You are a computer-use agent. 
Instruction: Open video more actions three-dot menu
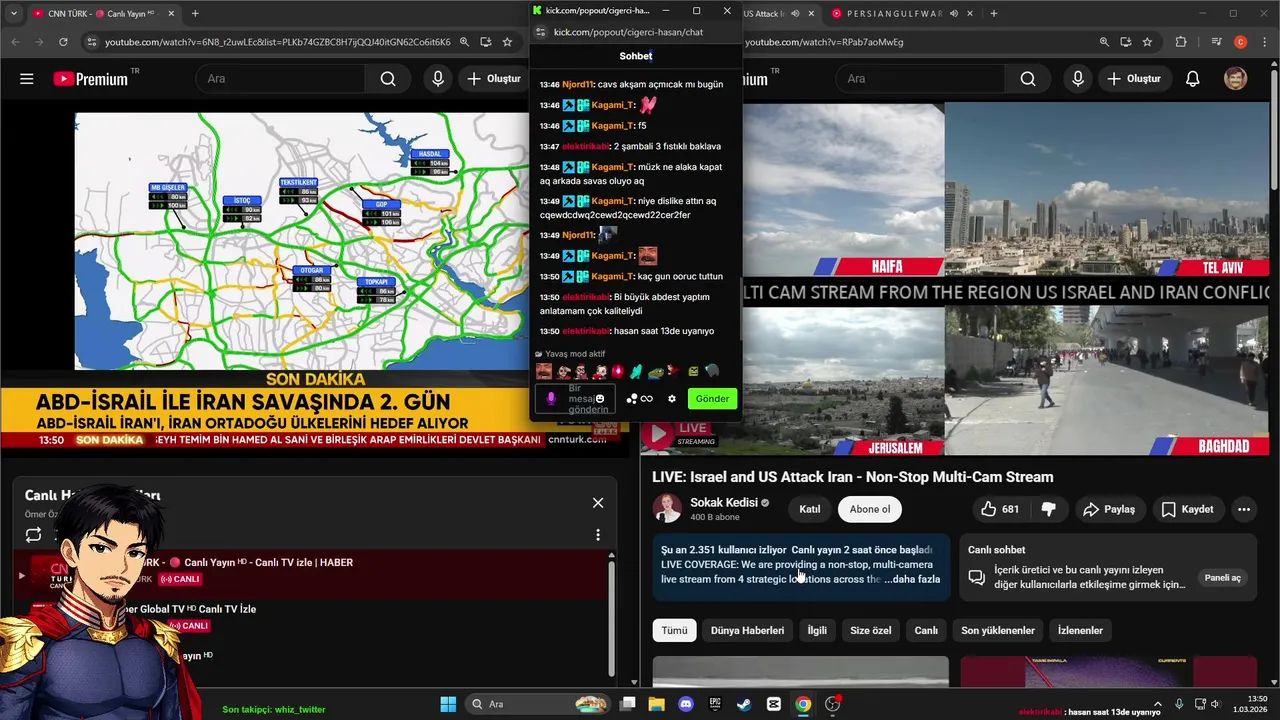point(1244,509)
